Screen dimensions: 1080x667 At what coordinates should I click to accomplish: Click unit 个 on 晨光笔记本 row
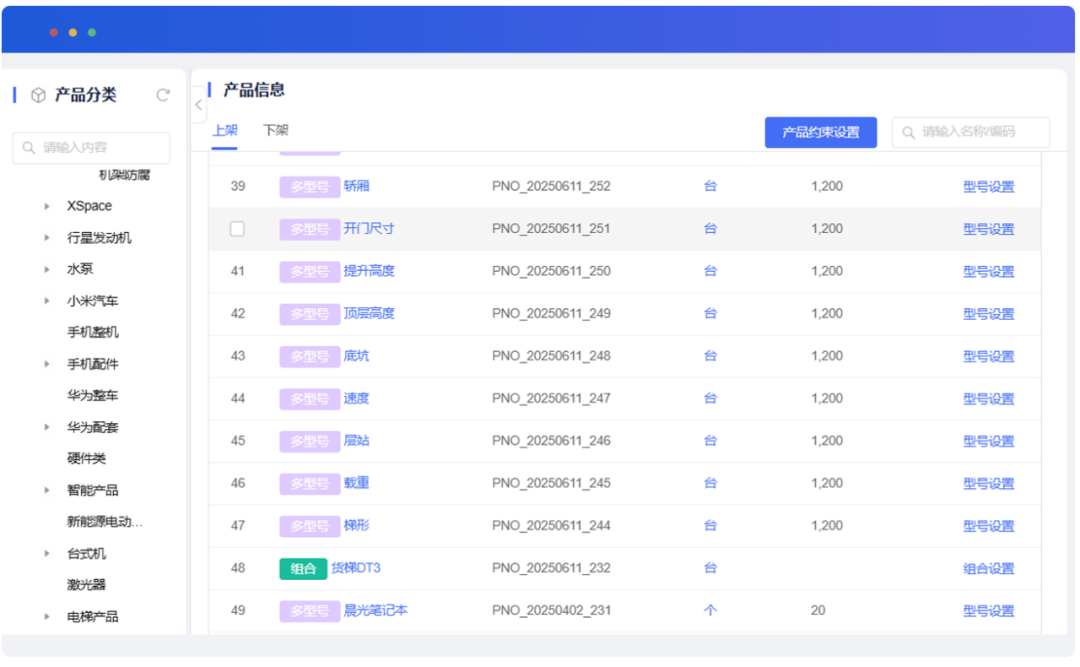pos(710,610)
